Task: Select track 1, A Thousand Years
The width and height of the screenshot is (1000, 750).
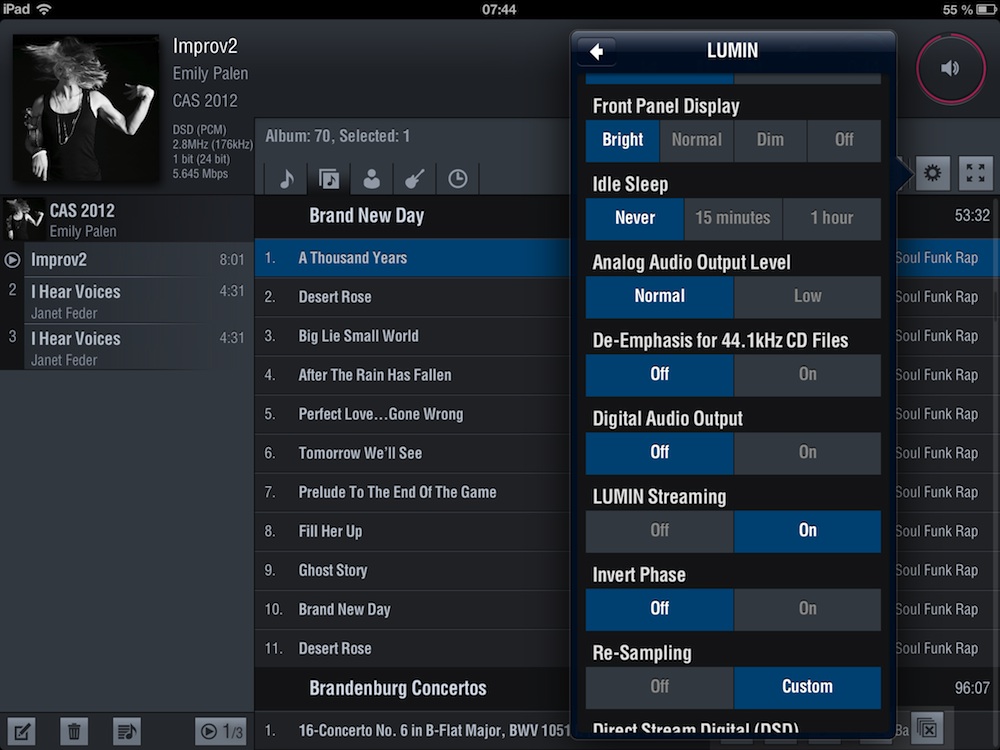Action: click(x=412, y=258)
